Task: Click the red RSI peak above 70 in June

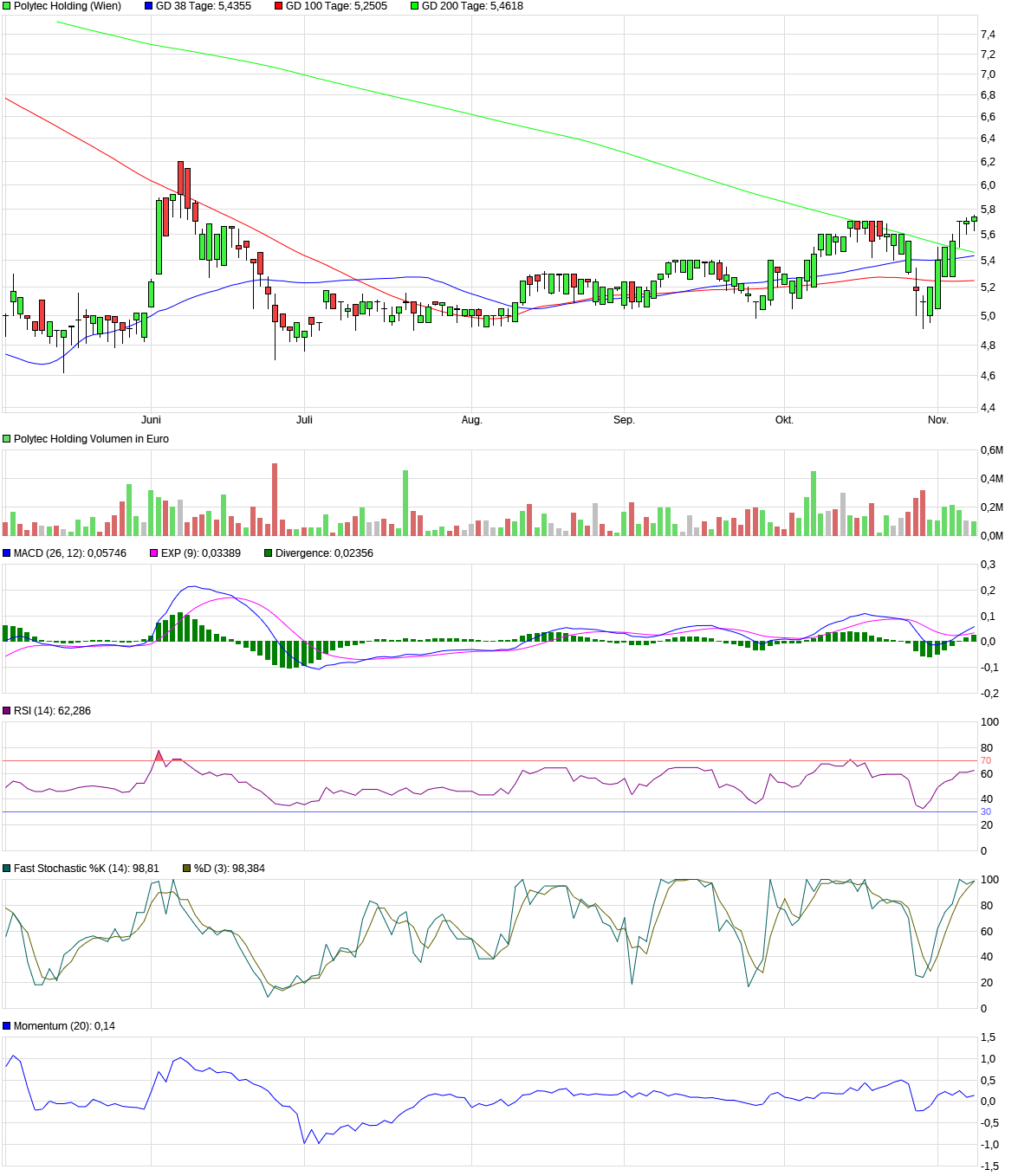Action: pyautogui.click(x=159, y=756)
